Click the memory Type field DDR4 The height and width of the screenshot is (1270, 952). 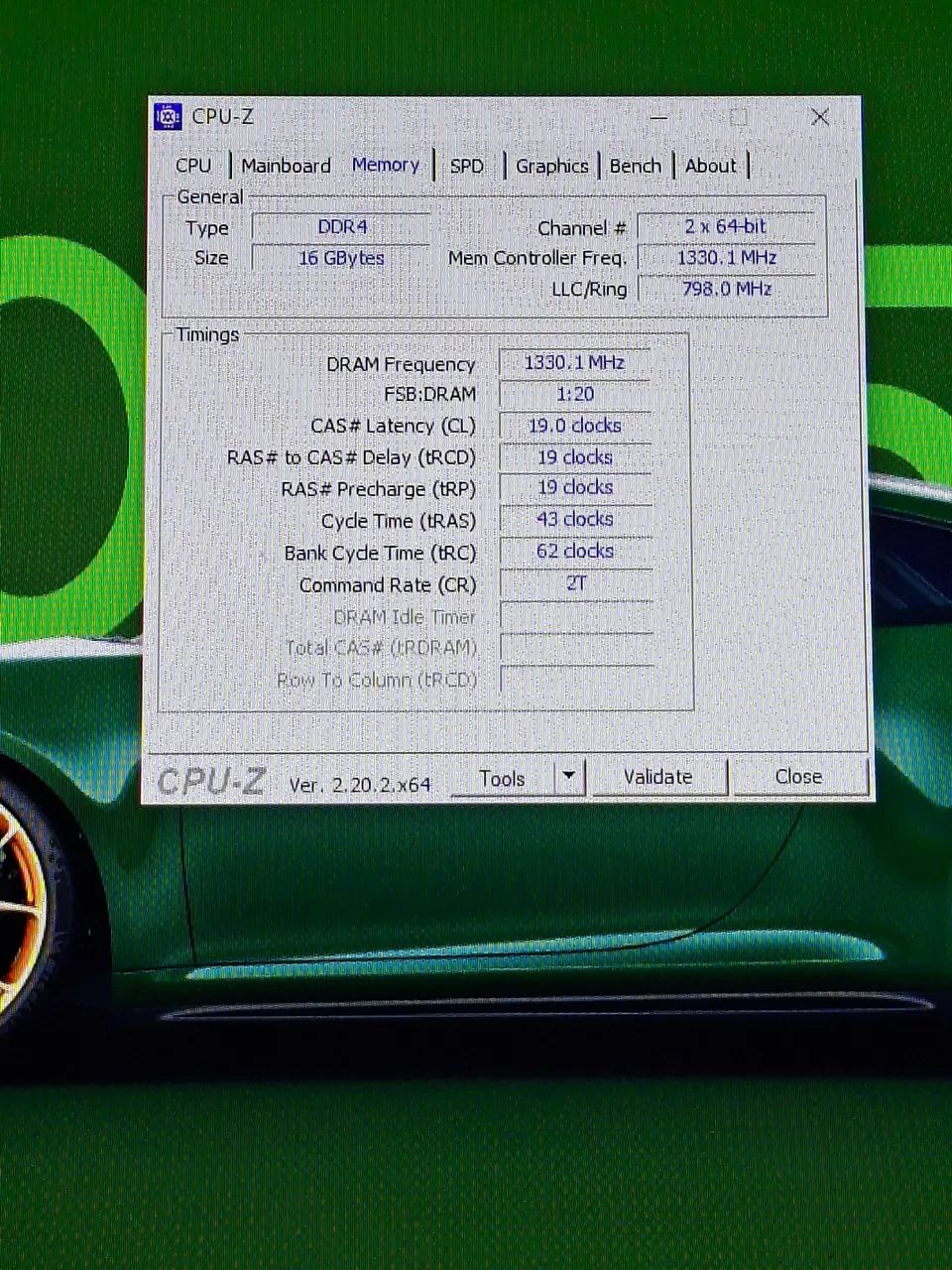(x=342, y=227)
